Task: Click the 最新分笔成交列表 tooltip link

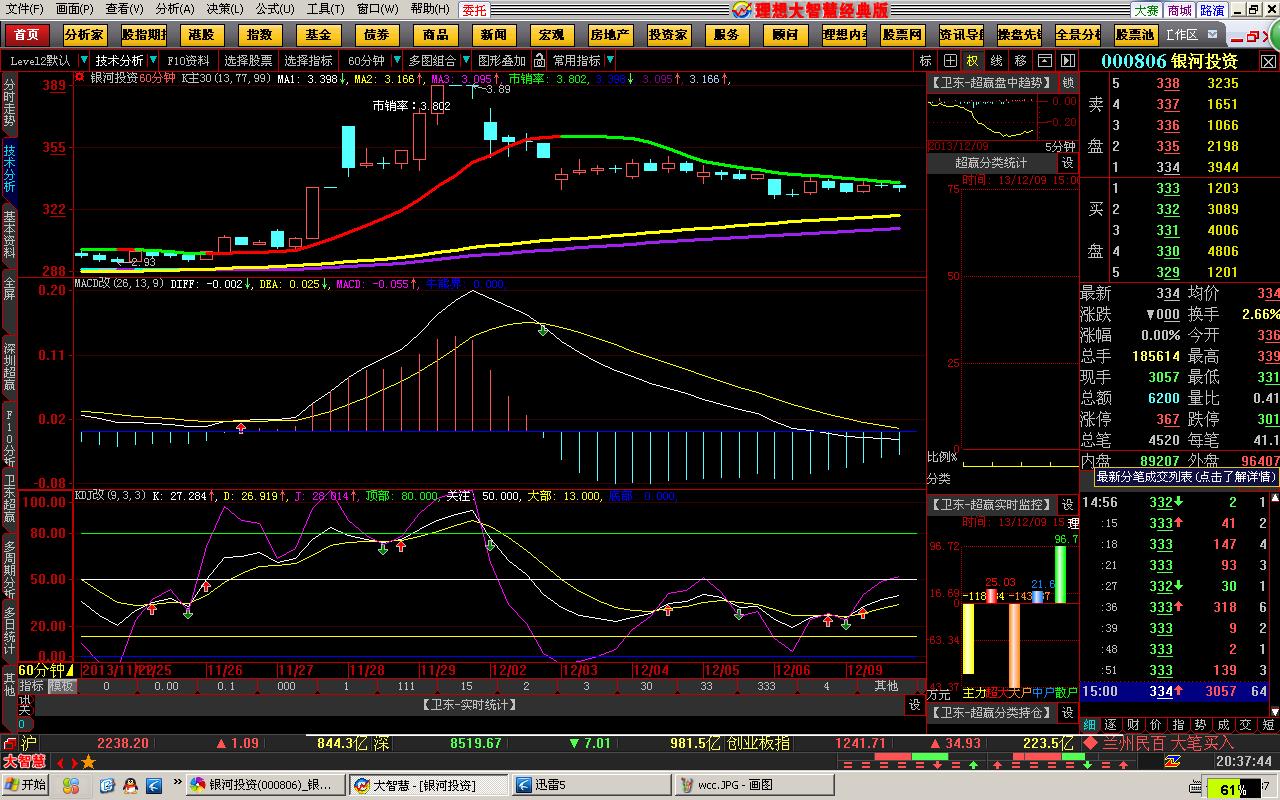Action: [x=1186, y=477]
